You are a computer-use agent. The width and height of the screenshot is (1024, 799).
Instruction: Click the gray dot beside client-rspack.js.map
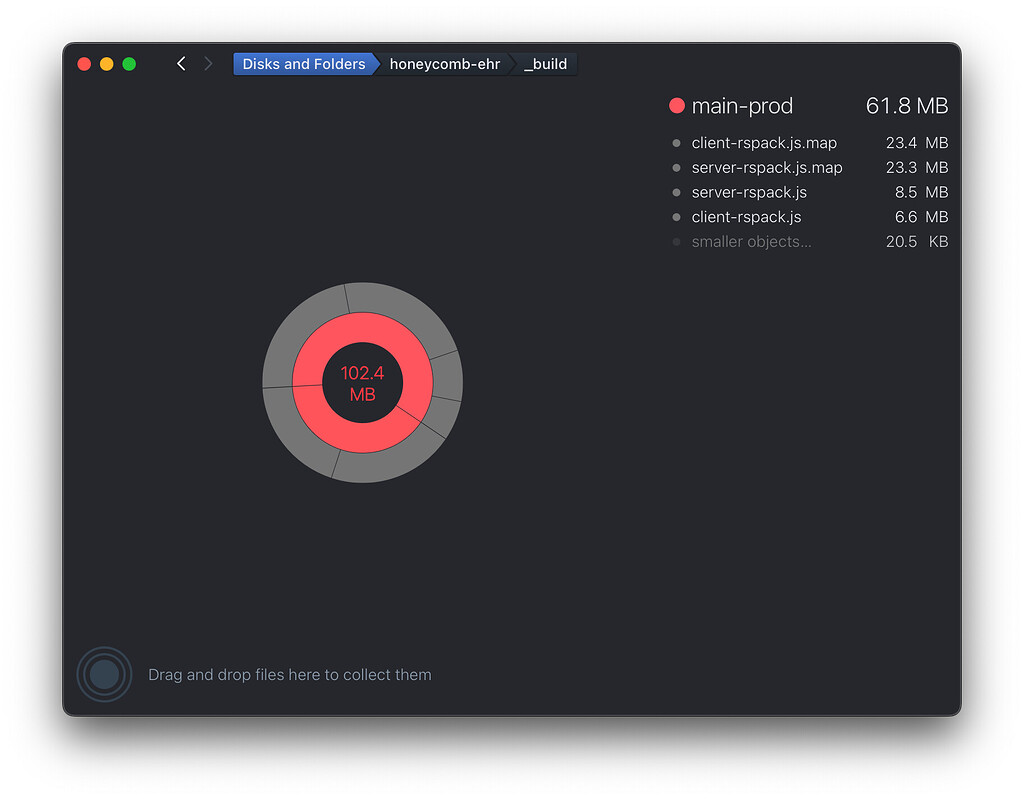pos(676,142)
